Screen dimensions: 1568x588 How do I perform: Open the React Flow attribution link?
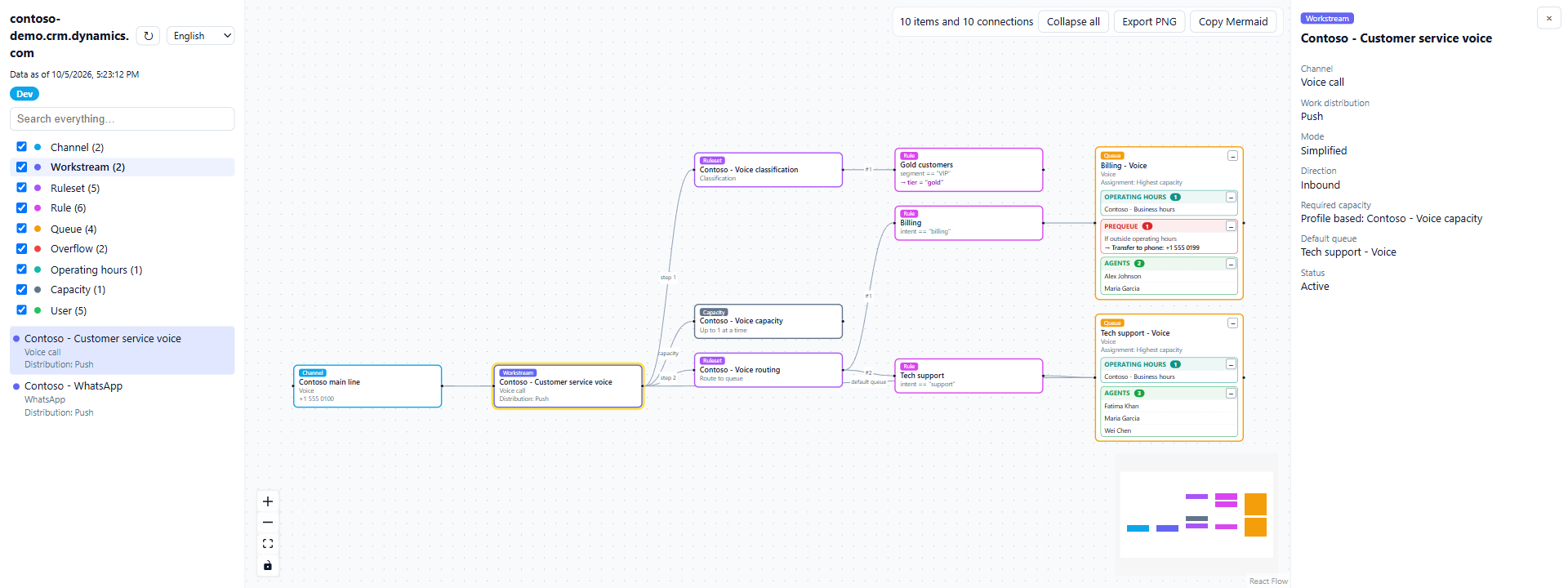pos(1268,581)
